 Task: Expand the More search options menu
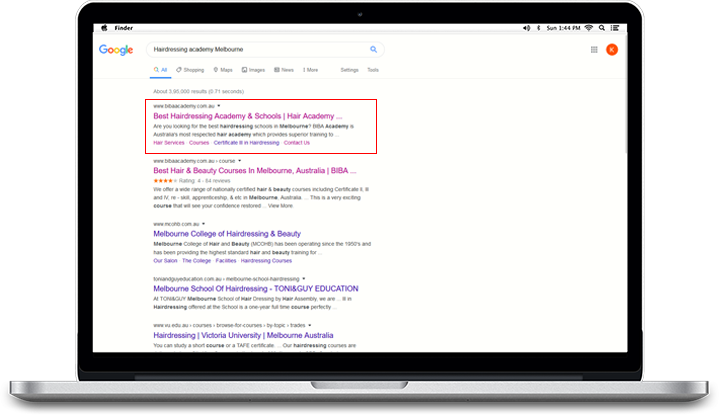click(x=310, y=70)
